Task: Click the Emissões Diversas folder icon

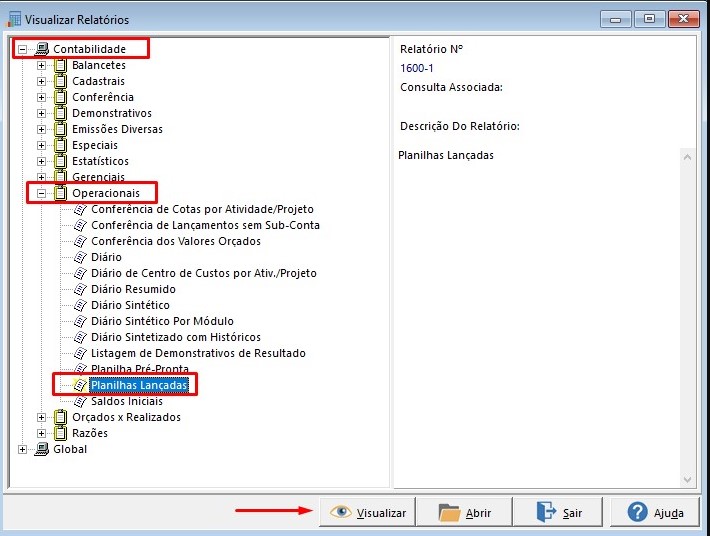Action: (x=61, y=129)
